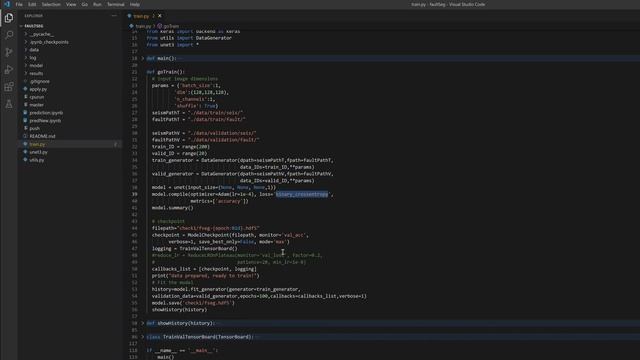
Task: Expand the model folder
Action: (x=36, y=65)
